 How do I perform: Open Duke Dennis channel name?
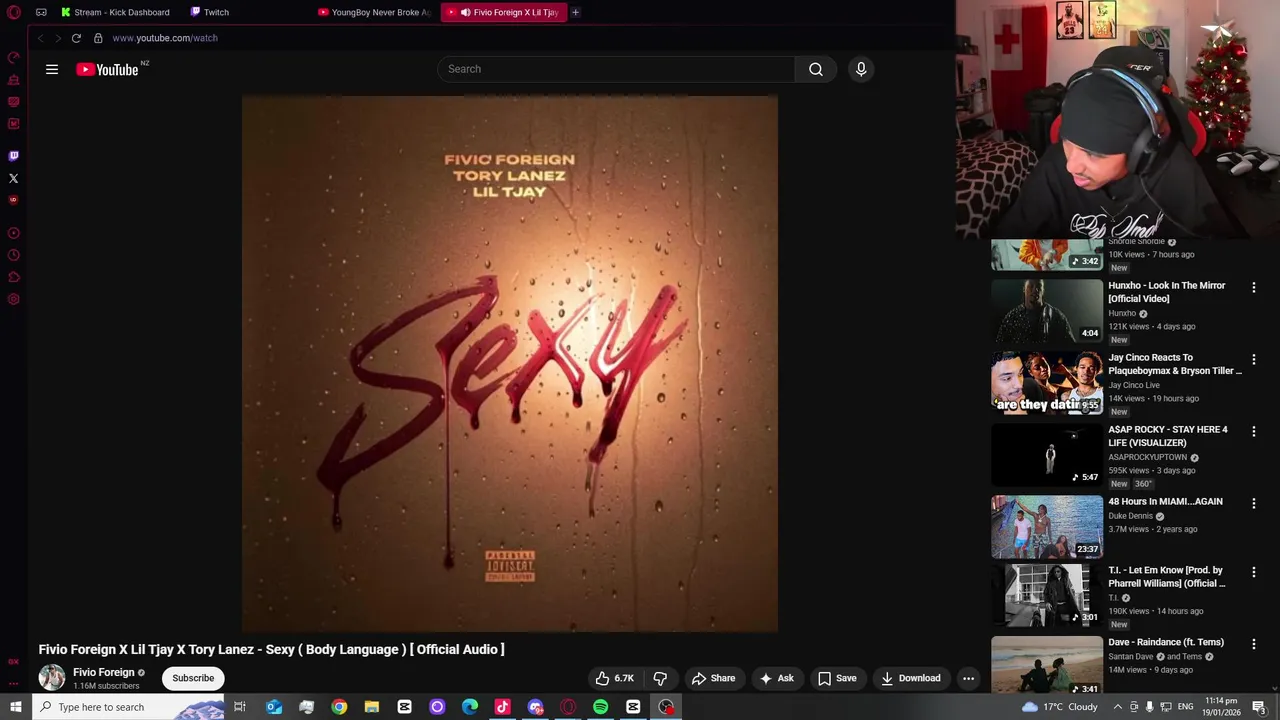tap(1131, 516)
